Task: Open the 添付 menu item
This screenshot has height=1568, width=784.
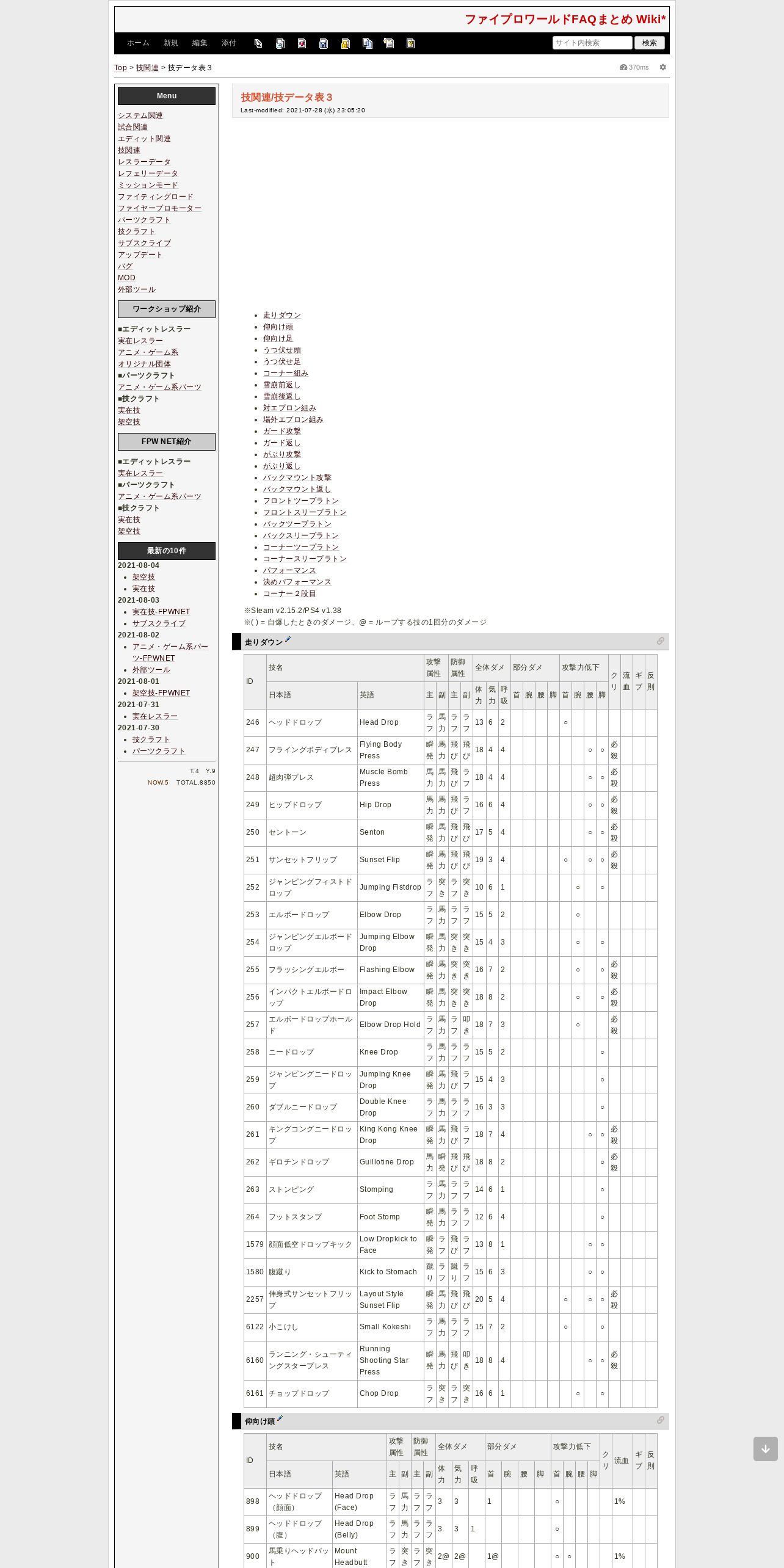Action: coord(229,43)
